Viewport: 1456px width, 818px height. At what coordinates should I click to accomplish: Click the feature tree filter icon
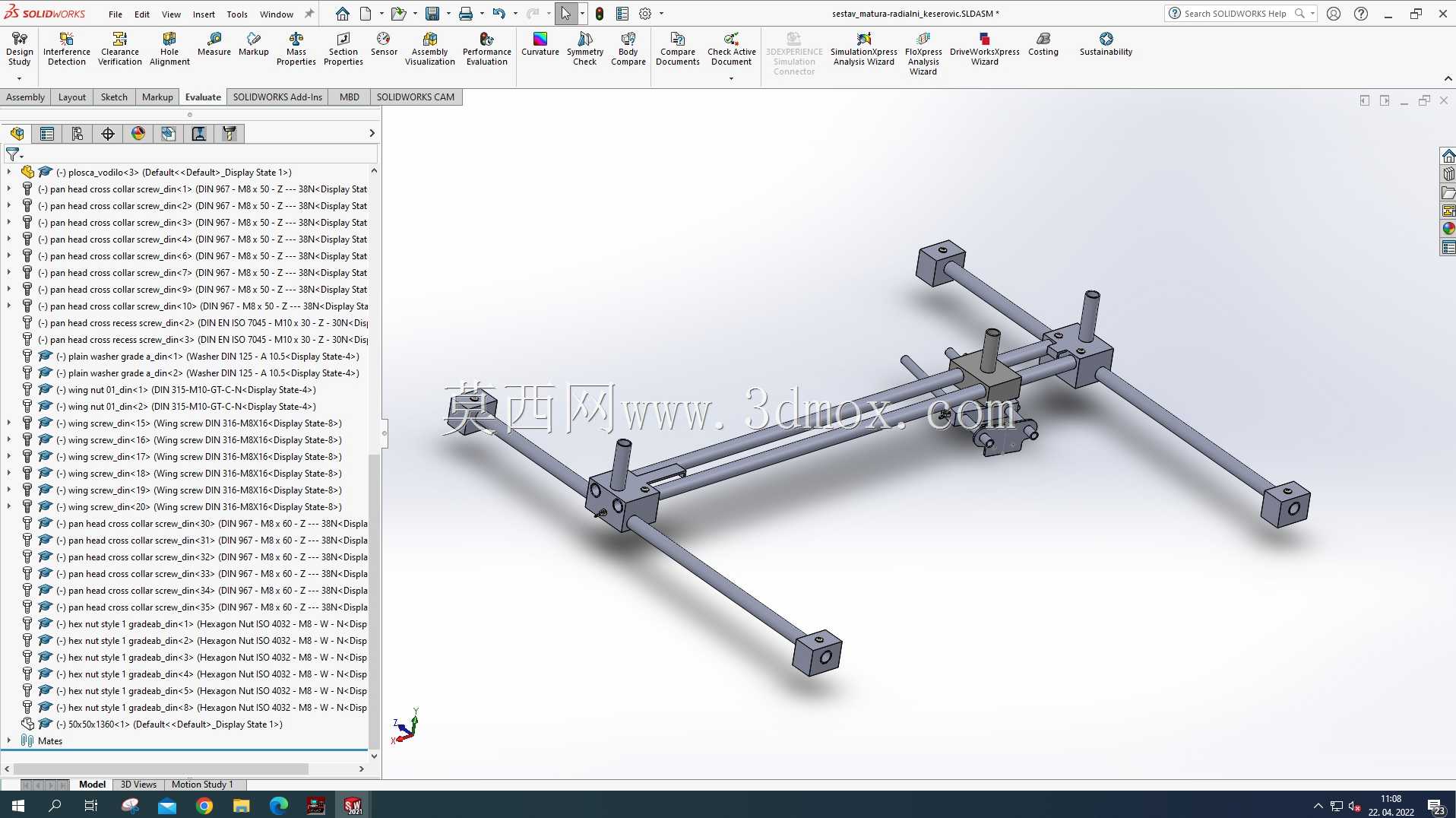14,154
